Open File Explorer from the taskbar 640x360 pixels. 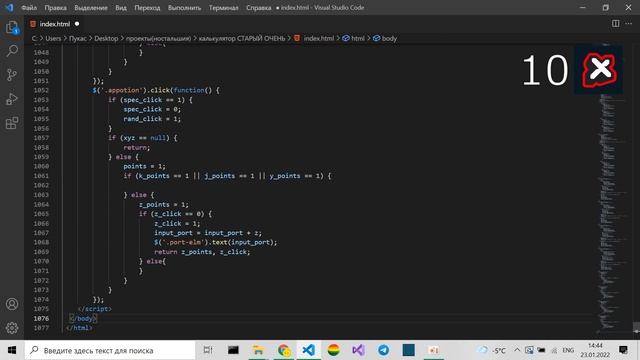click(258, 350)
